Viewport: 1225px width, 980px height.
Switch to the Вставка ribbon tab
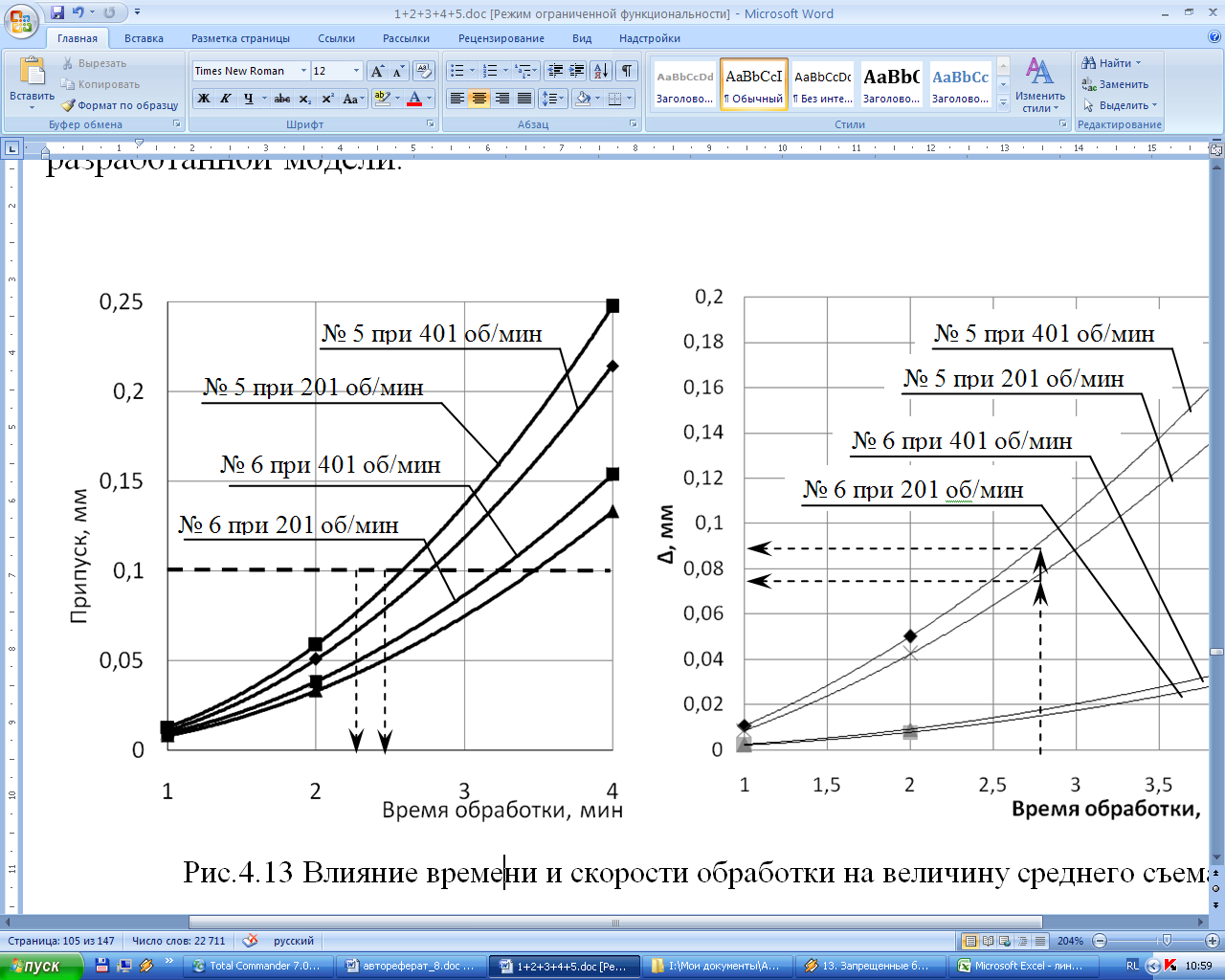[x=144, y=38]
